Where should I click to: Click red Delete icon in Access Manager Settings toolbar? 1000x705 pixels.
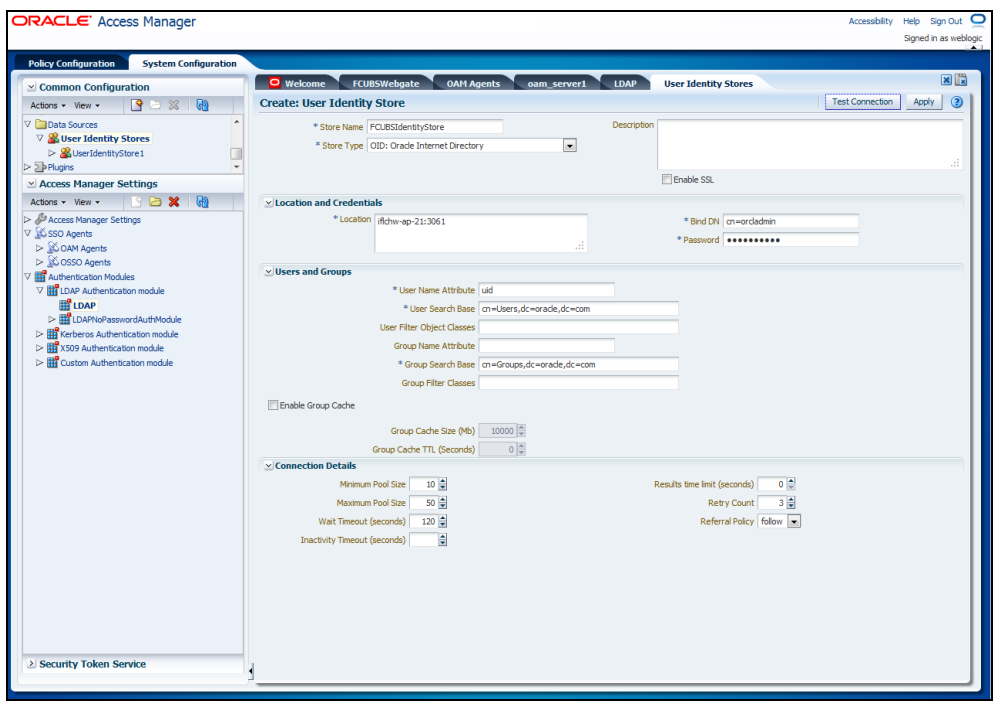coord(173,202)
